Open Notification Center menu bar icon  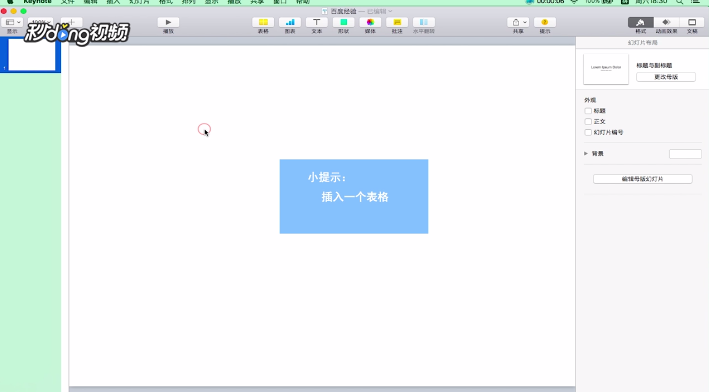pyautogui.click(x=696, y=2)
